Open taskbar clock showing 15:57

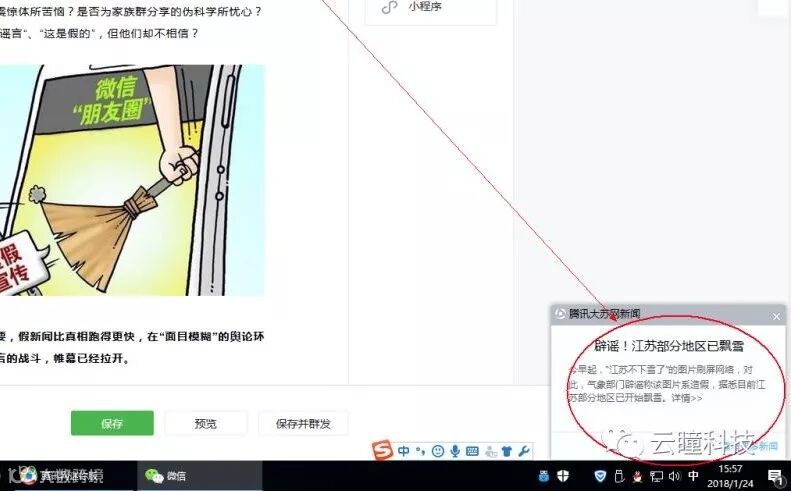click(730, 476)
